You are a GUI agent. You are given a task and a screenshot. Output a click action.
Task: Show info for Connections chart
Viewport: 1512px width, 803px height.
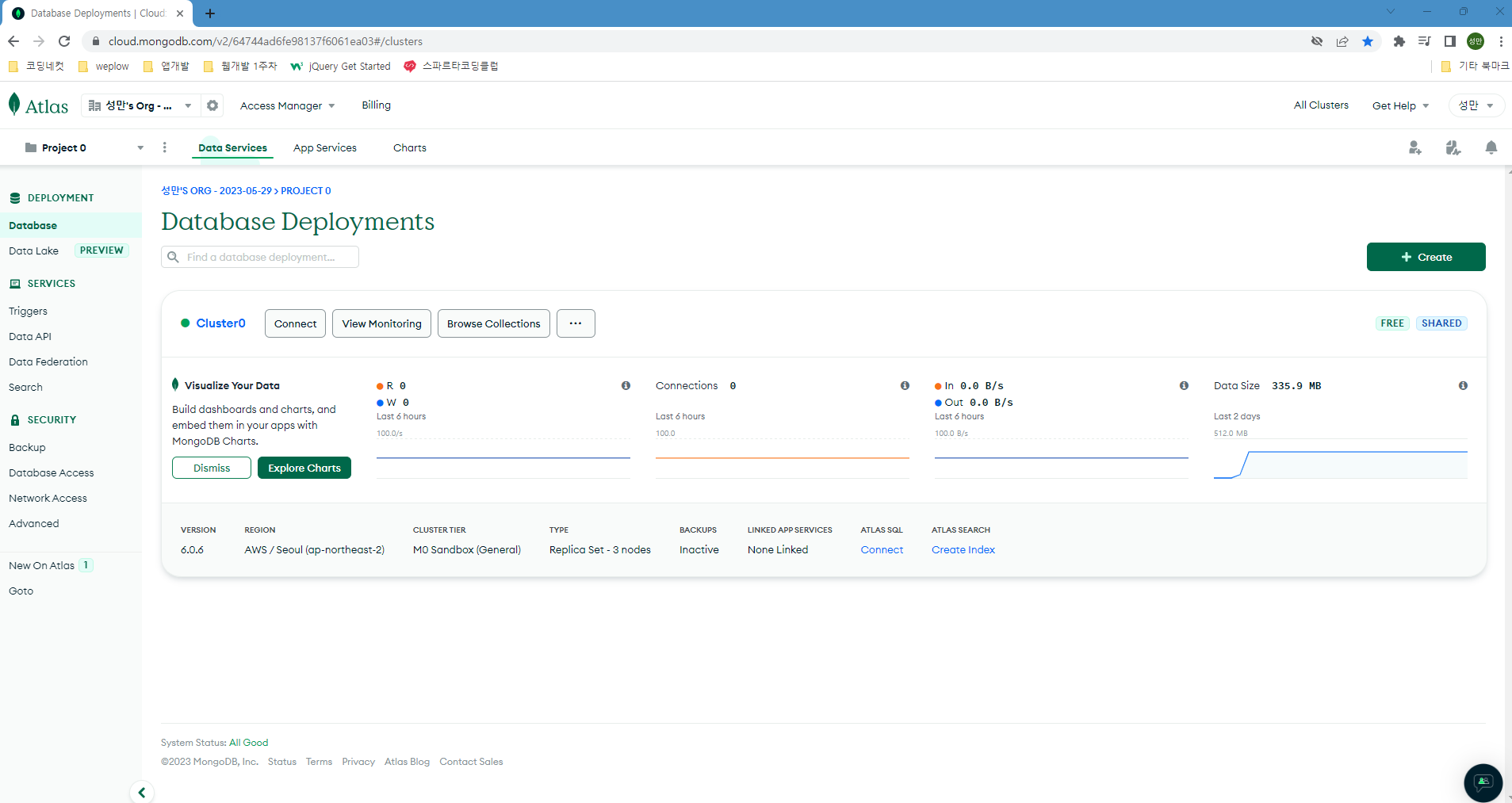point(905,385)
